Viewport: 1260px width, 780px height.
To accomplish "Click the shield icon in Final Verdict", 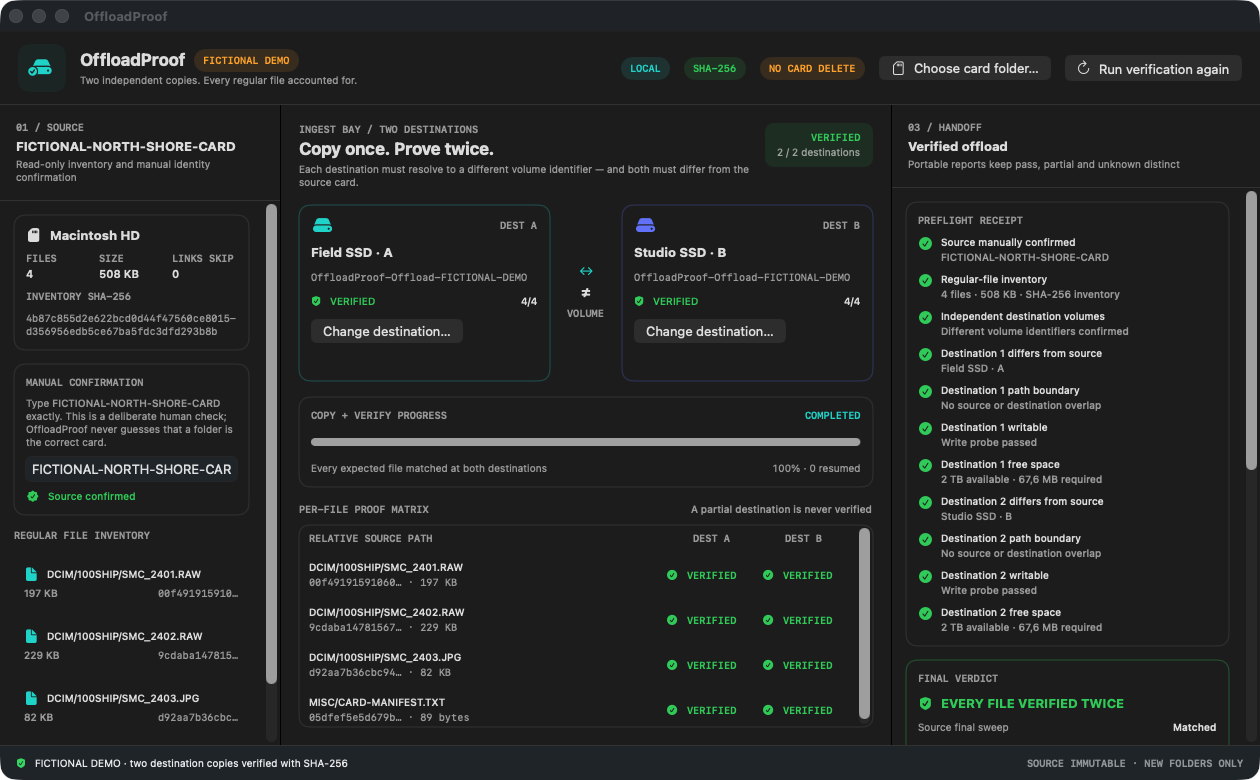I will point(925,704).
